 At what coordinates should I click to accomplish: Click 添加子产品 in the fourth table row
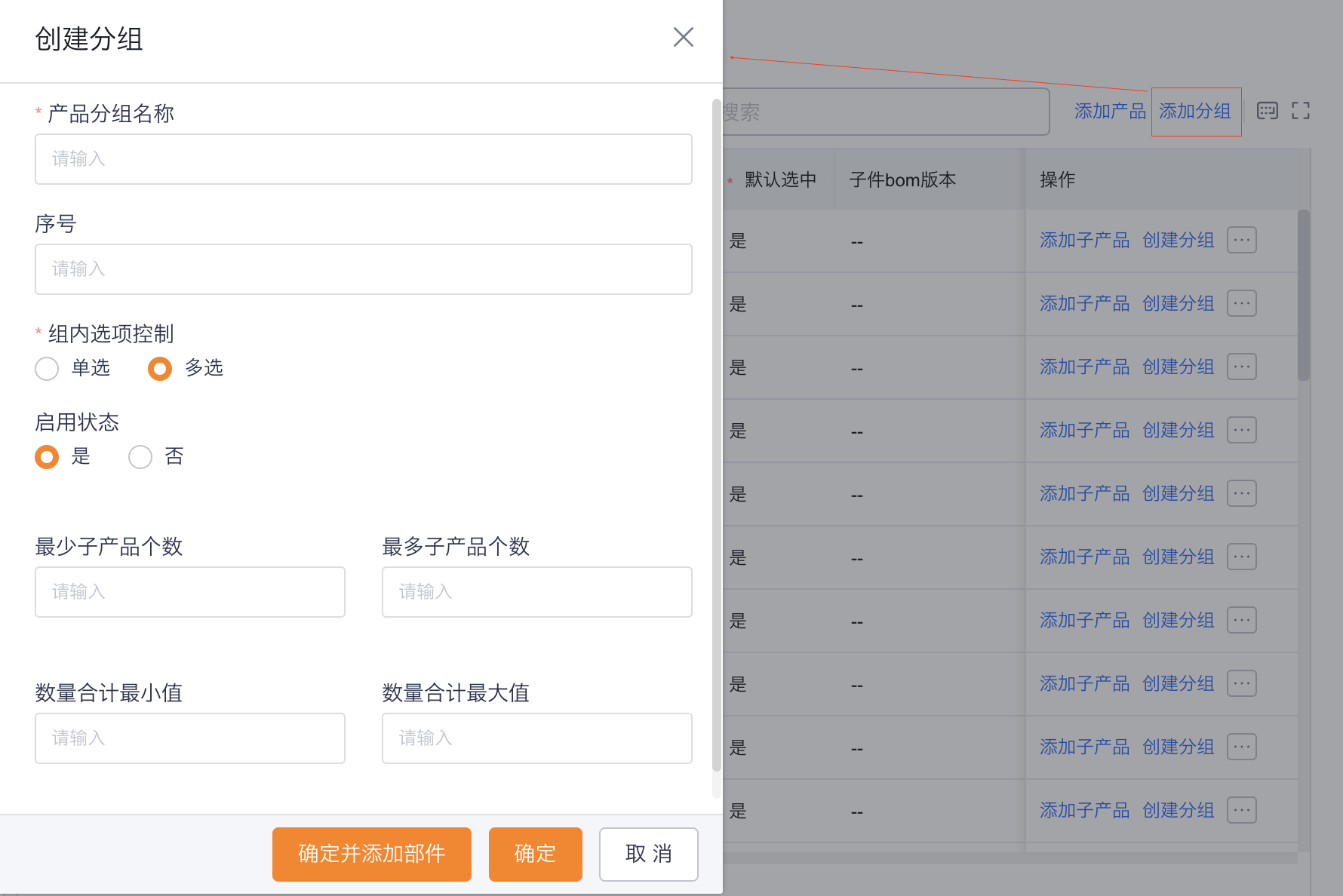1084,431
